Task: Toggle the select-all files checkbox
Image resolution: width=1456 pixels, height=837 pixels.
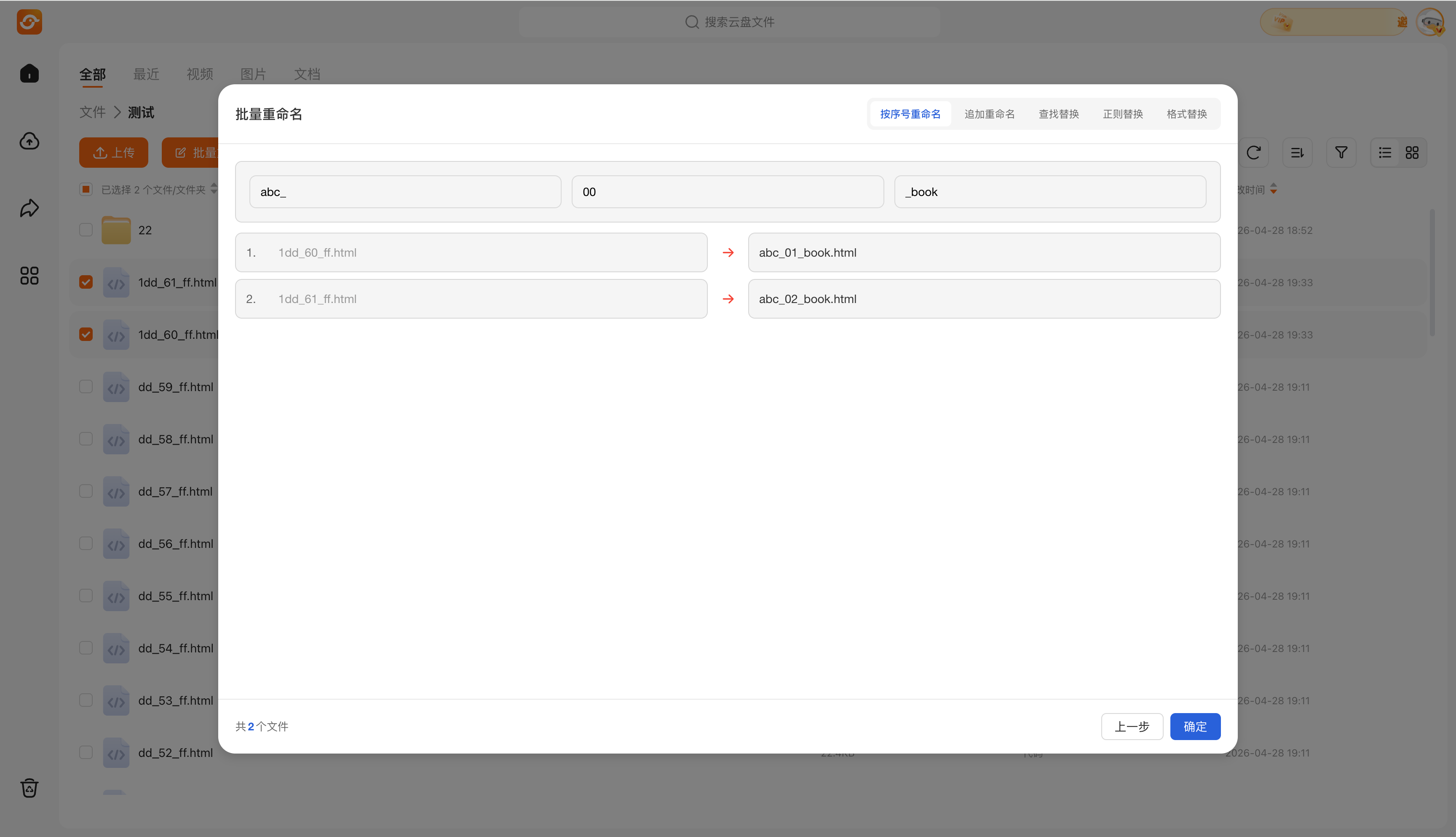Action: point(86,189)
